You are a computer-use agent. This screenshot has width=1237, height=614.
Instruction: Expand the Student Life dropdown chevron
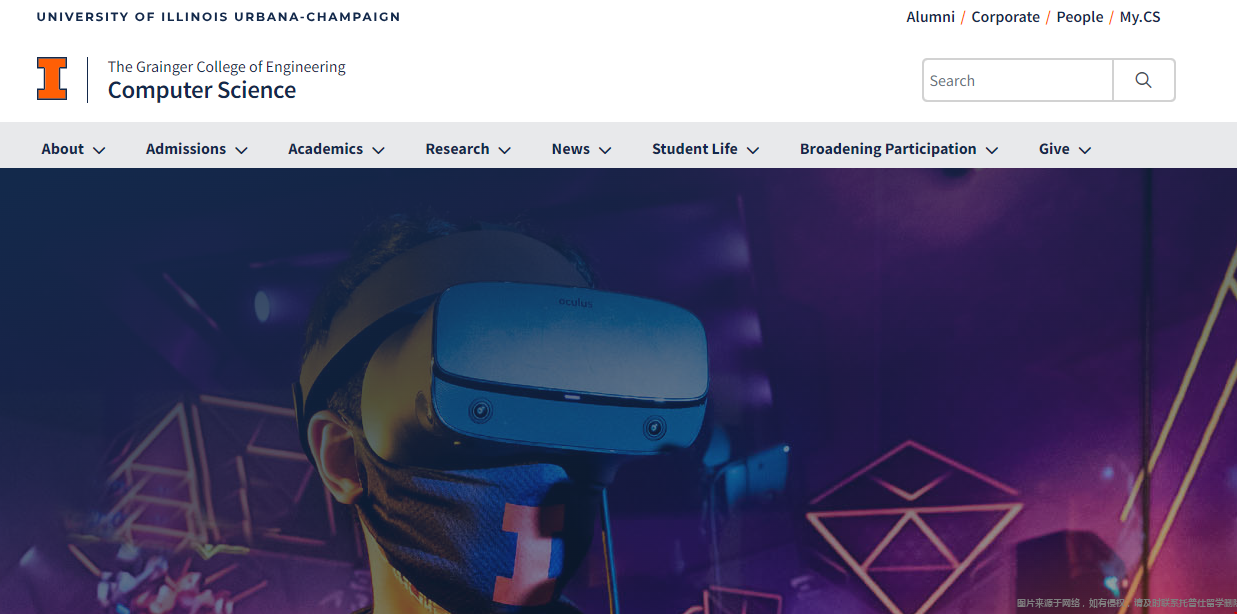[x=753, y=150]
